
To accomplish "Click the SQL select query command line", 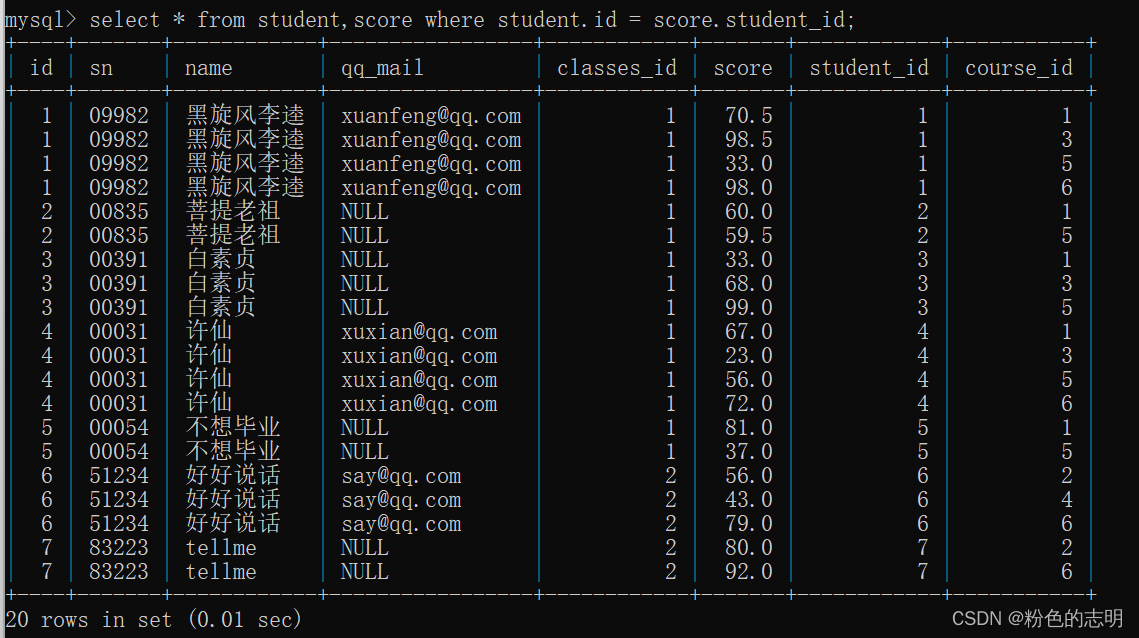I will click(430, 20).
